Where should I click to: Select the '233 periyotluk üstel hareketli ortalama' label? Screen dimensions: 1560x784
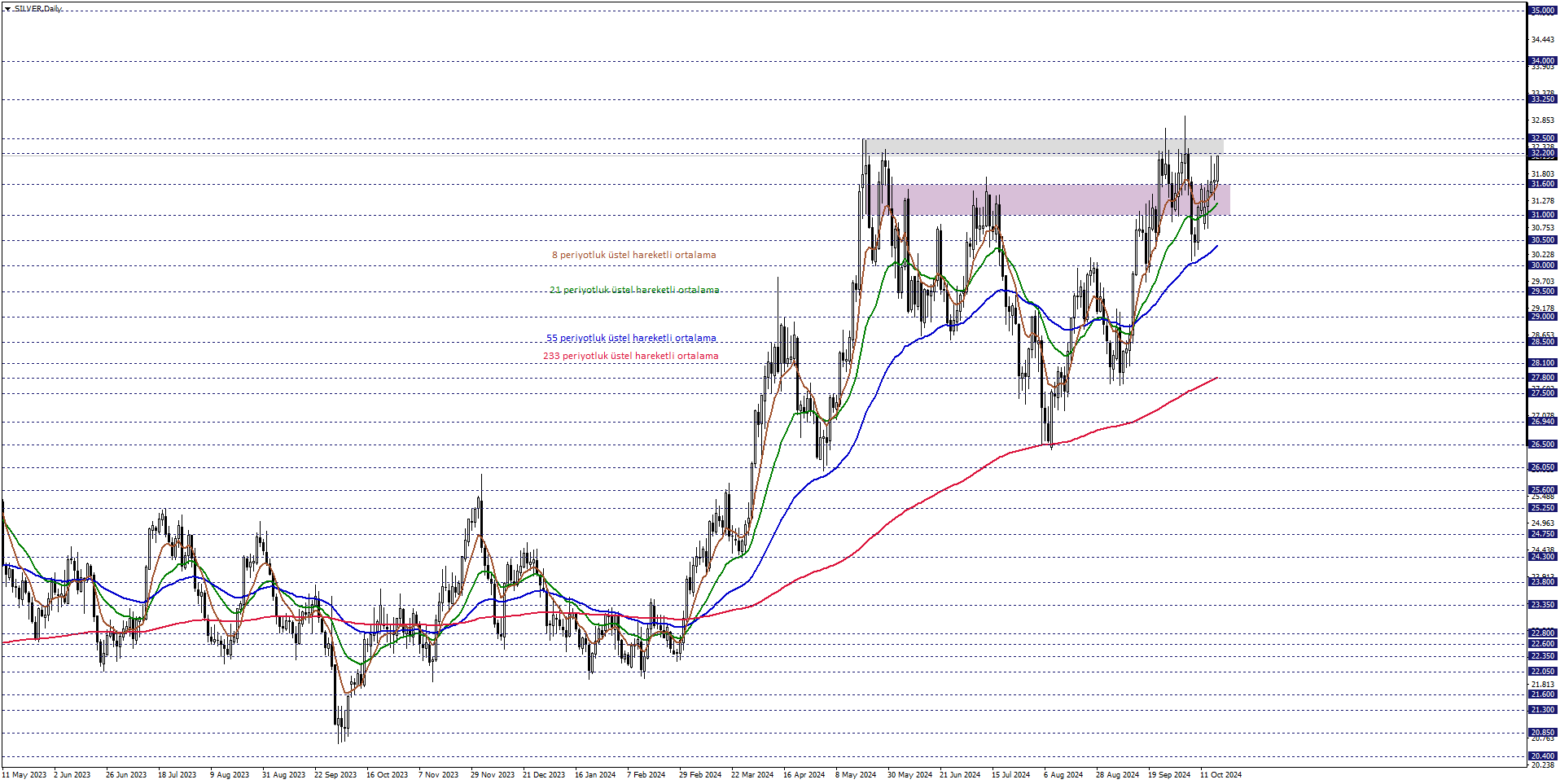click(631, 356)
